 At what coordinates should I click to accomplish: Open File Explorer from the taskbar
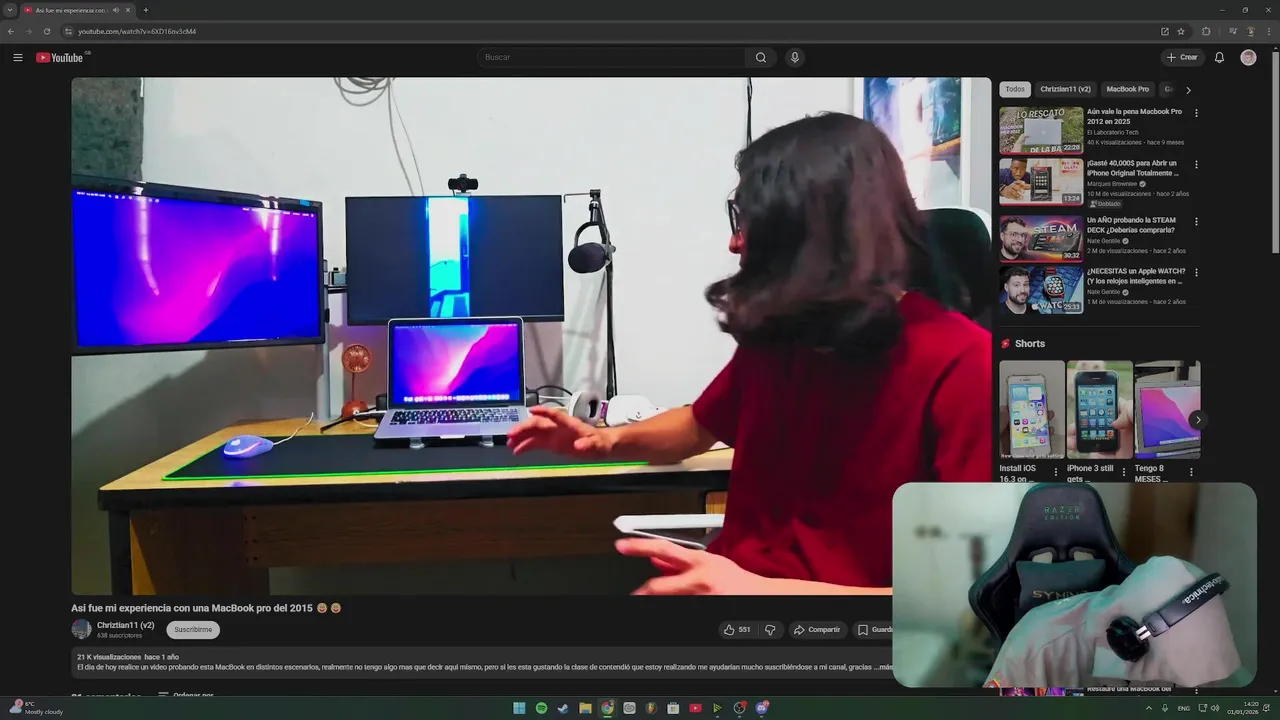coord(585,708)
